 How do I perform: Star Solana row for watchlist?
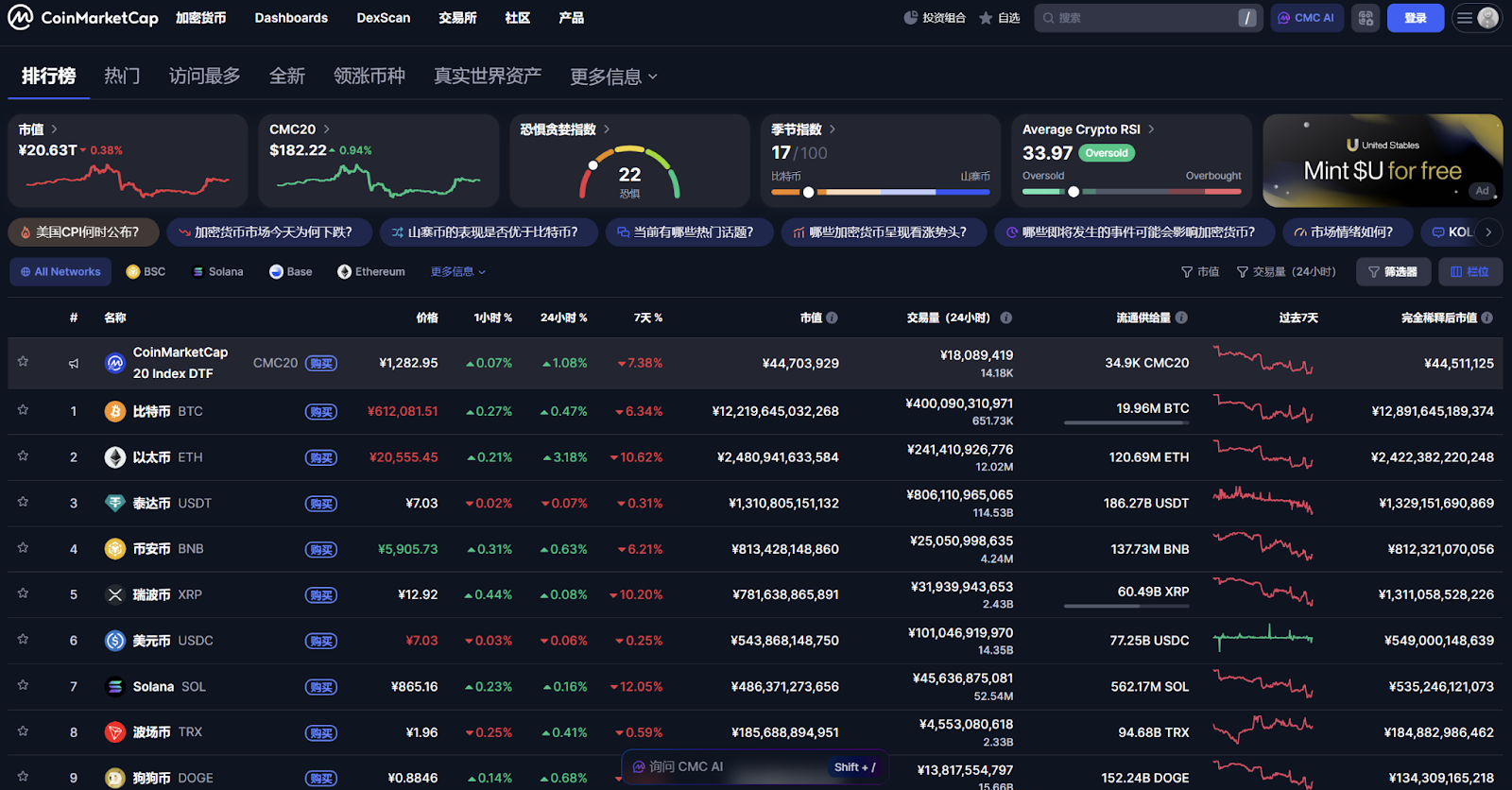(x=23, y=684)
